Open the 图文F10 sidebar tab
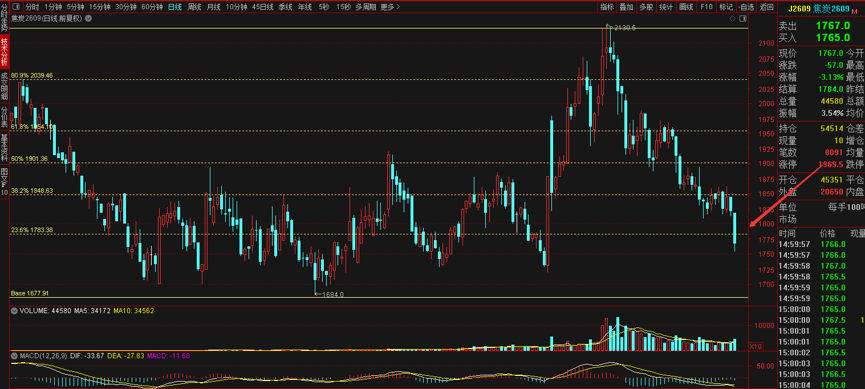The height and width of the screenshot is (389, 865). 4,182
